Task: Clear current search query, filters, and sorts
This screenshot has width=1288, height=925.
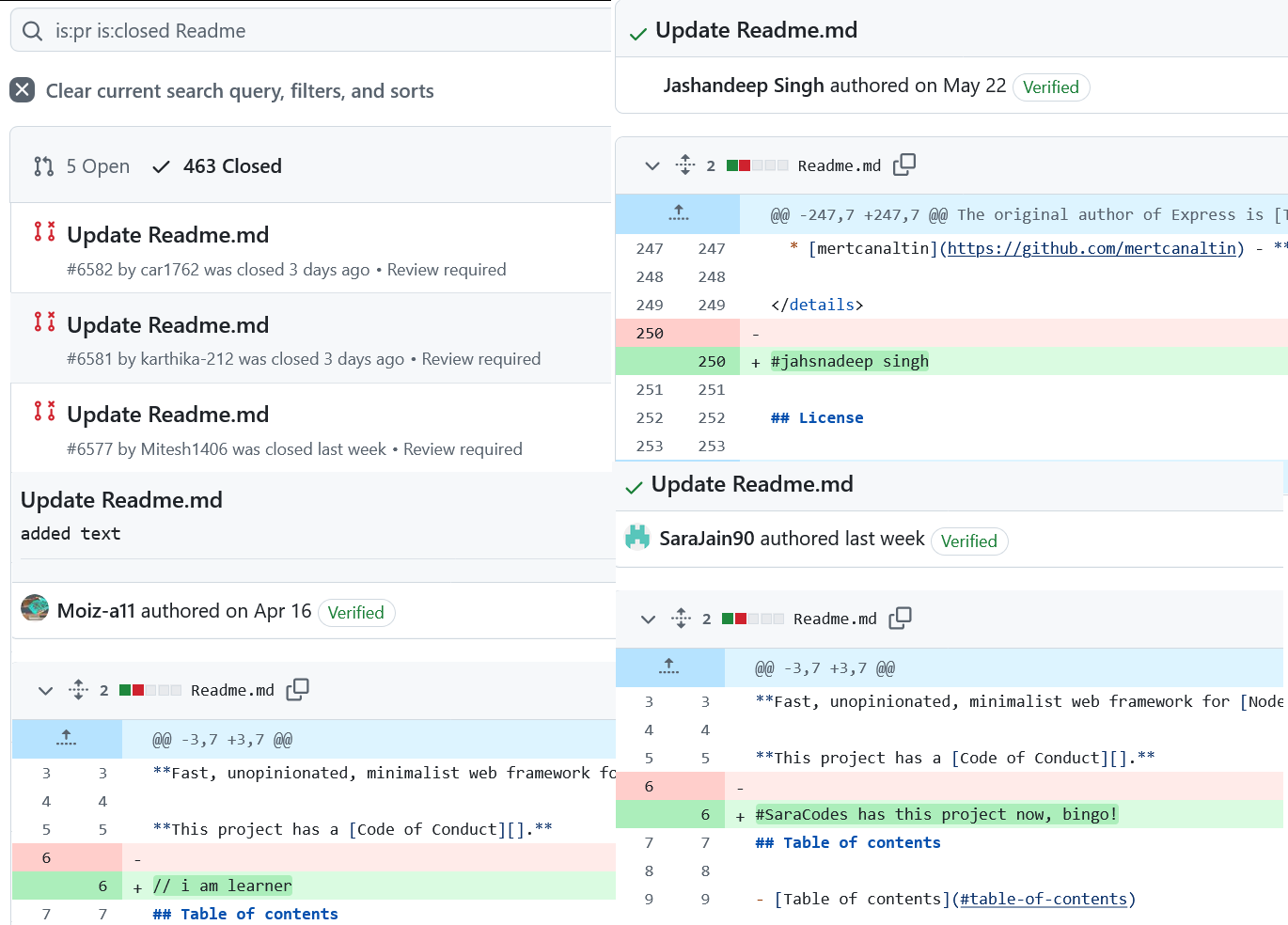Action: [240, 91]
